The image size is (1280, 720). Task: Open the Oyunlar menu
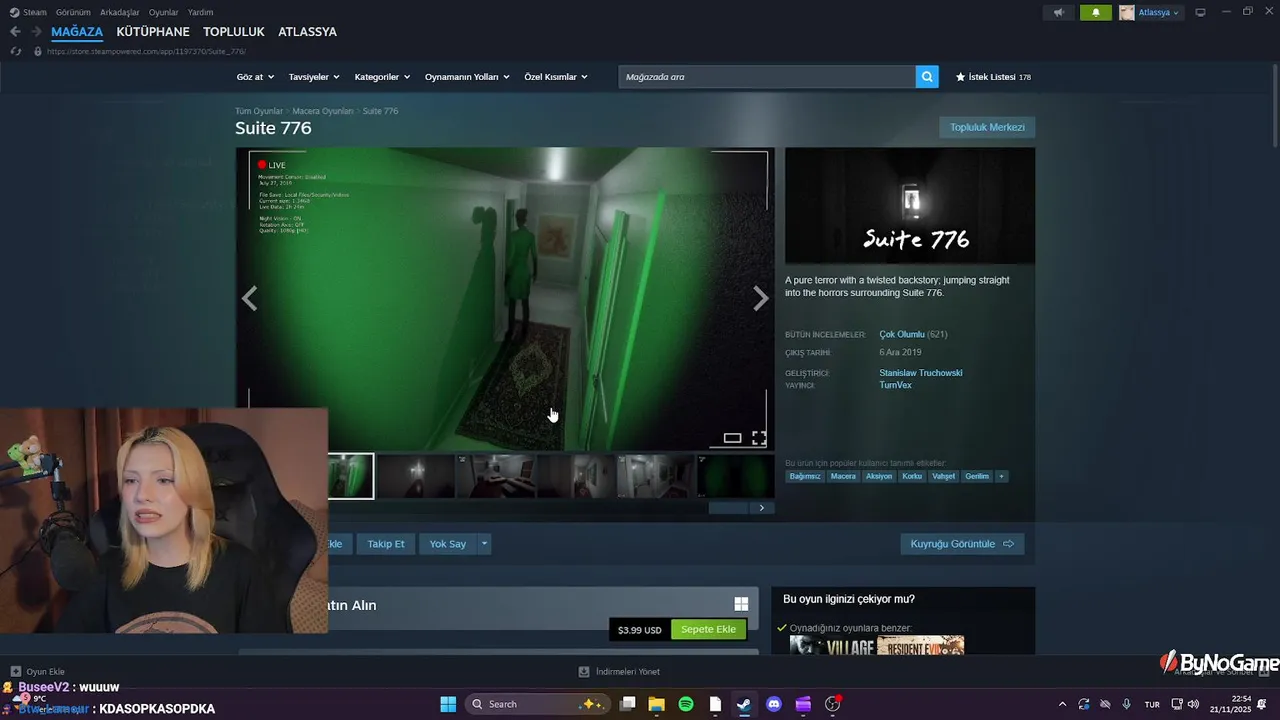point(164,12)
